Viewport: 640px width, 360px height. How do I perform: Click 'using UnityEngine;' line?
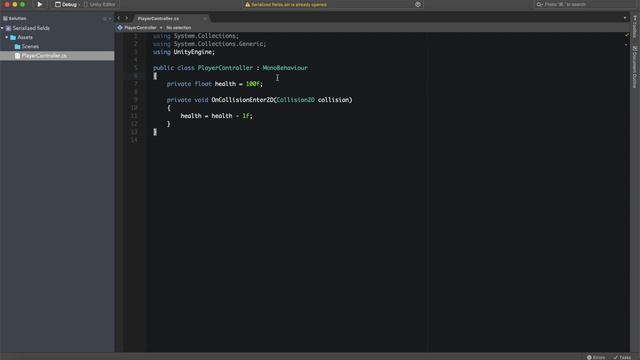(x=184, y=52)
